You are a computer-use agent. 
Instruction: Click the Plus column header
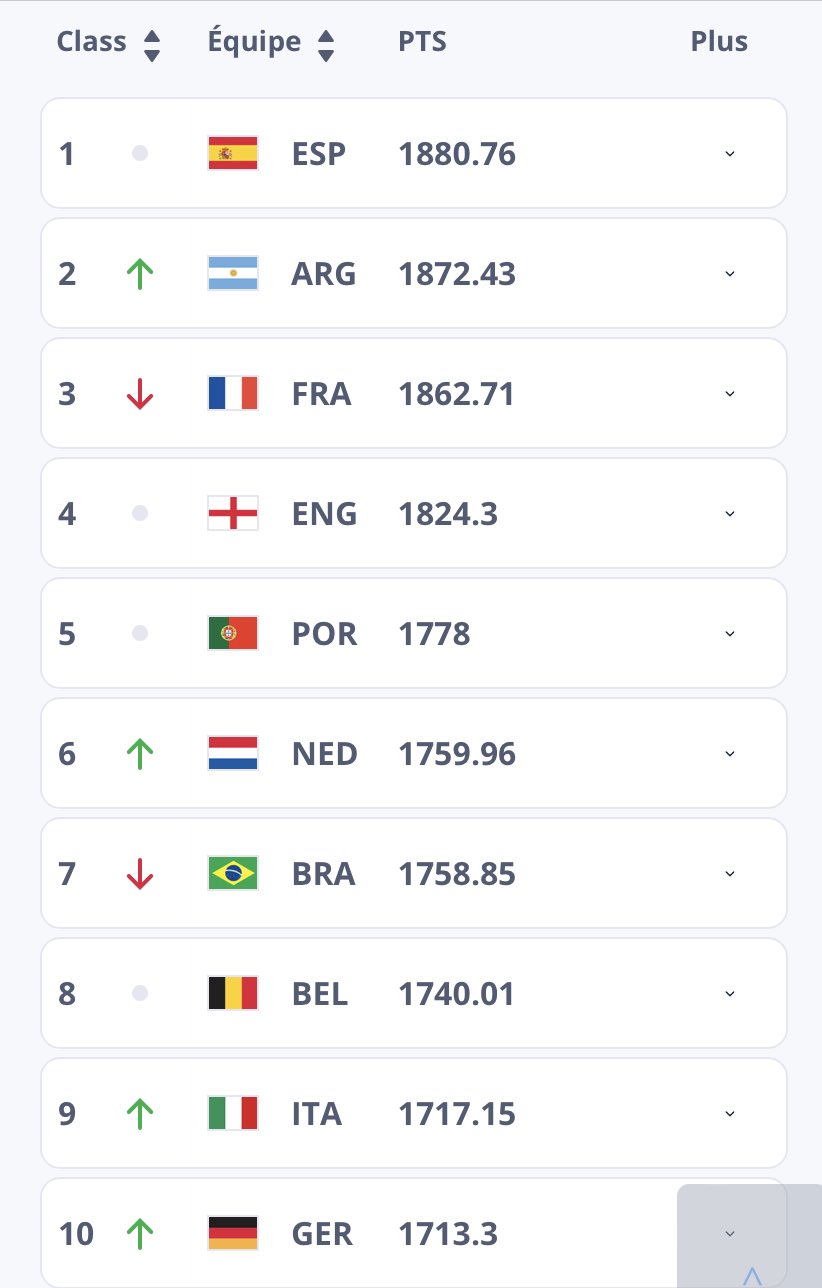point(719,42)
